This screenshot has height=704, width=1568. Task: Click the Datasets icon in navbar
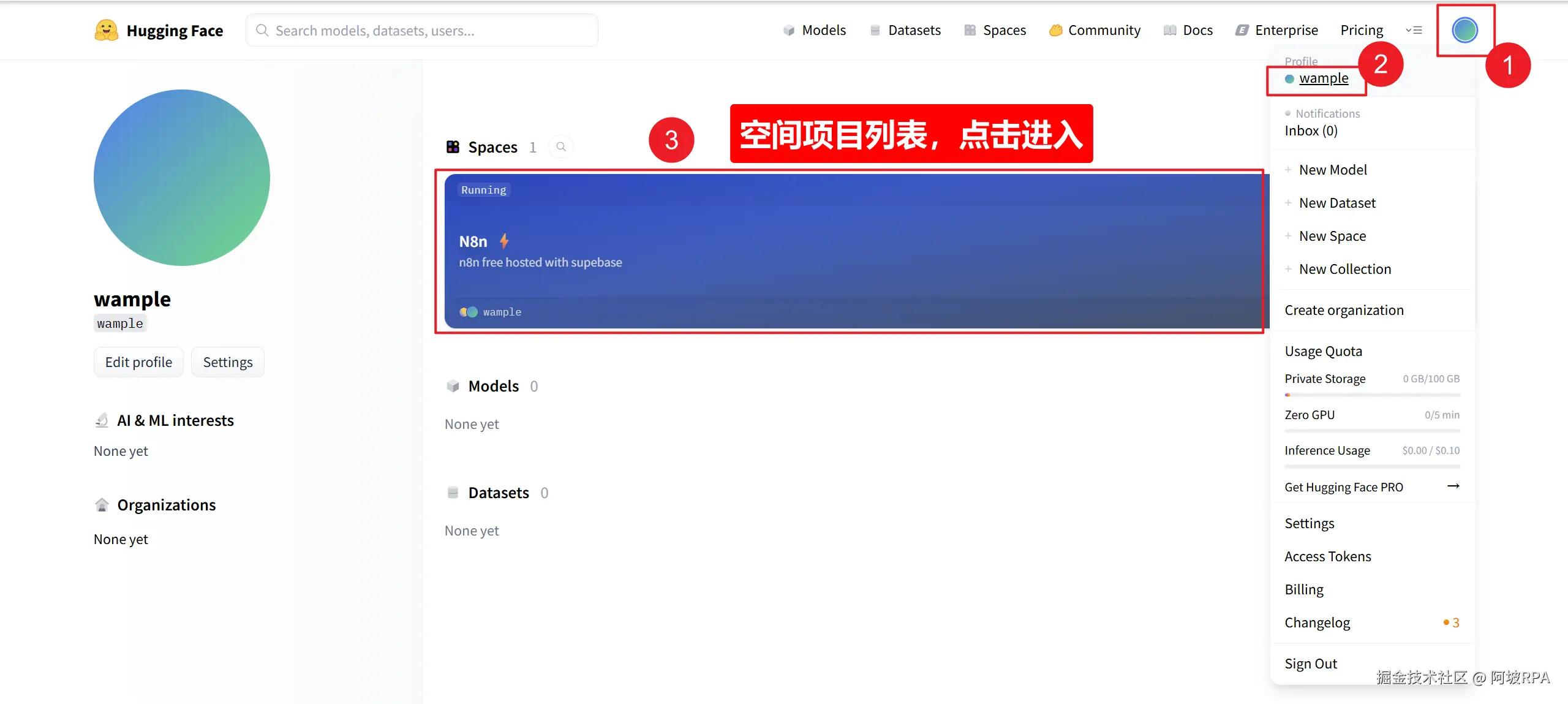click(x=875, y=30)
